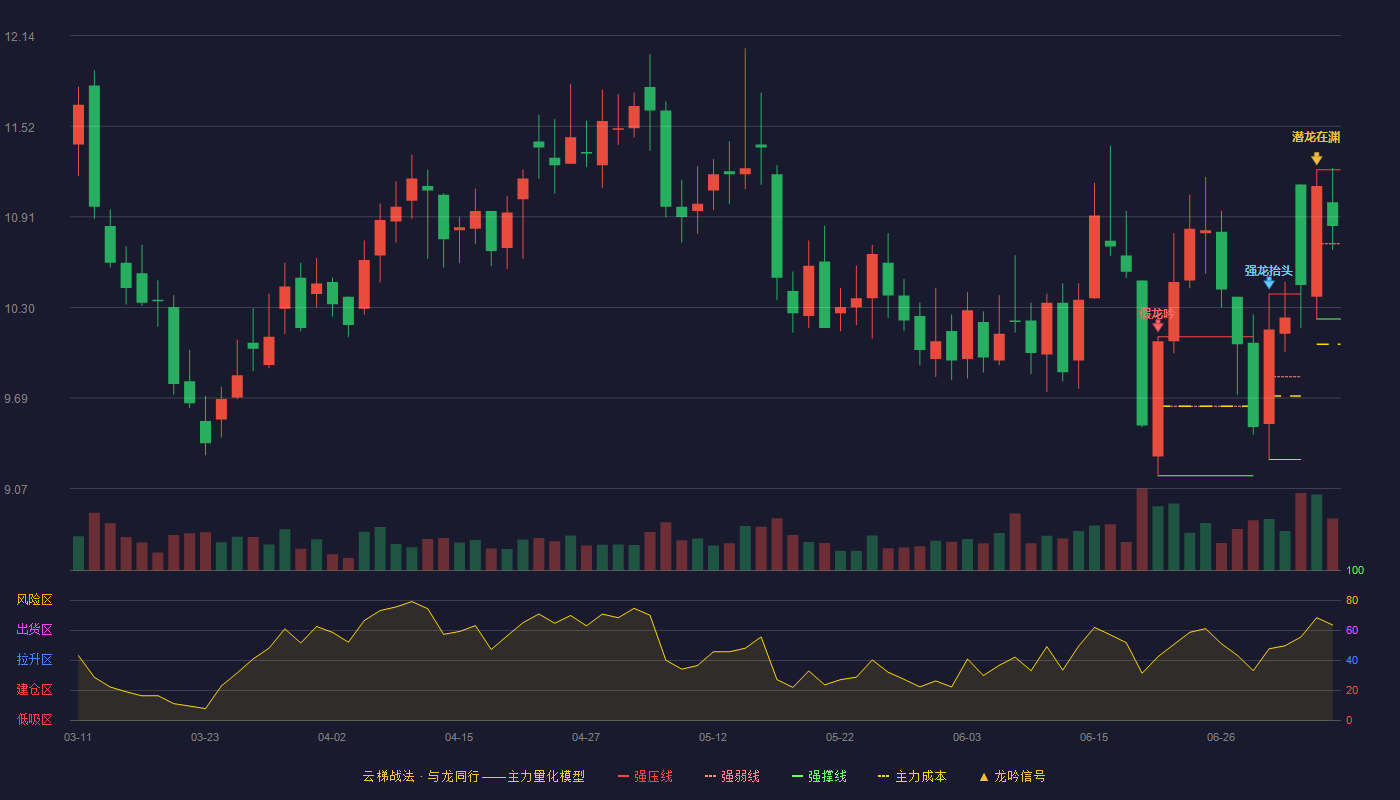Click the 06-26 date label
Viewport: 1400px width, 800px height.
(x=1221, y=737)
